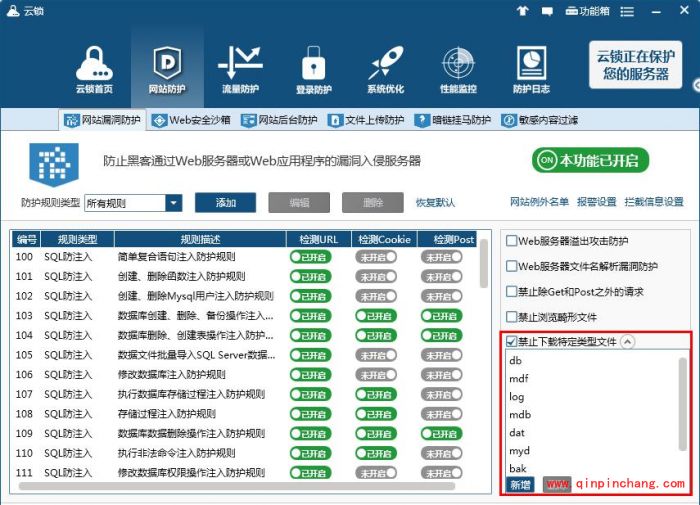700x505 pixels.
Task: Enable 禁止浏览畸形文件 checkbox
Action: tap(512, 317)
